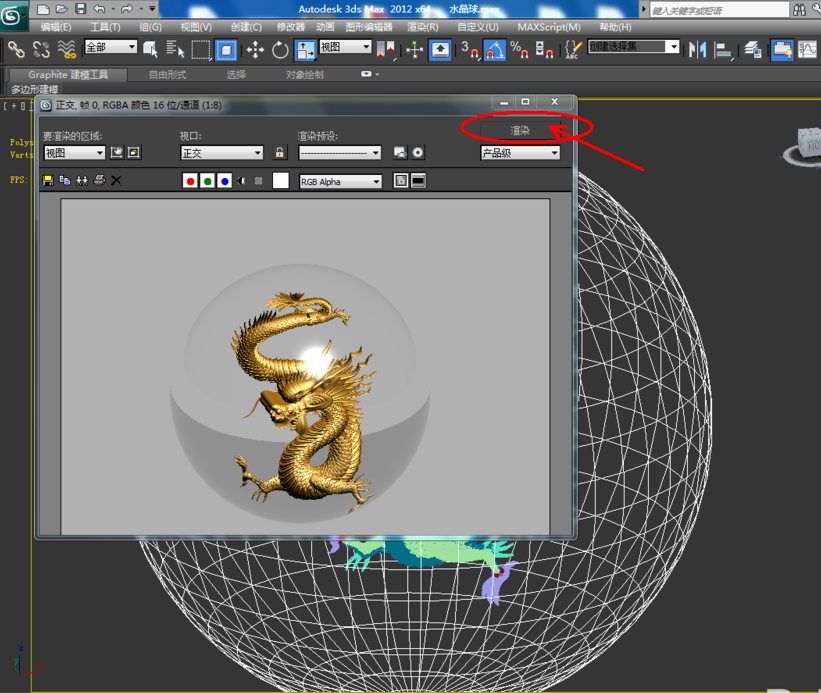Choose the Rectangular Selection Region tool
The width and height of the screenshot is (821, 693).
click(200, 50)
